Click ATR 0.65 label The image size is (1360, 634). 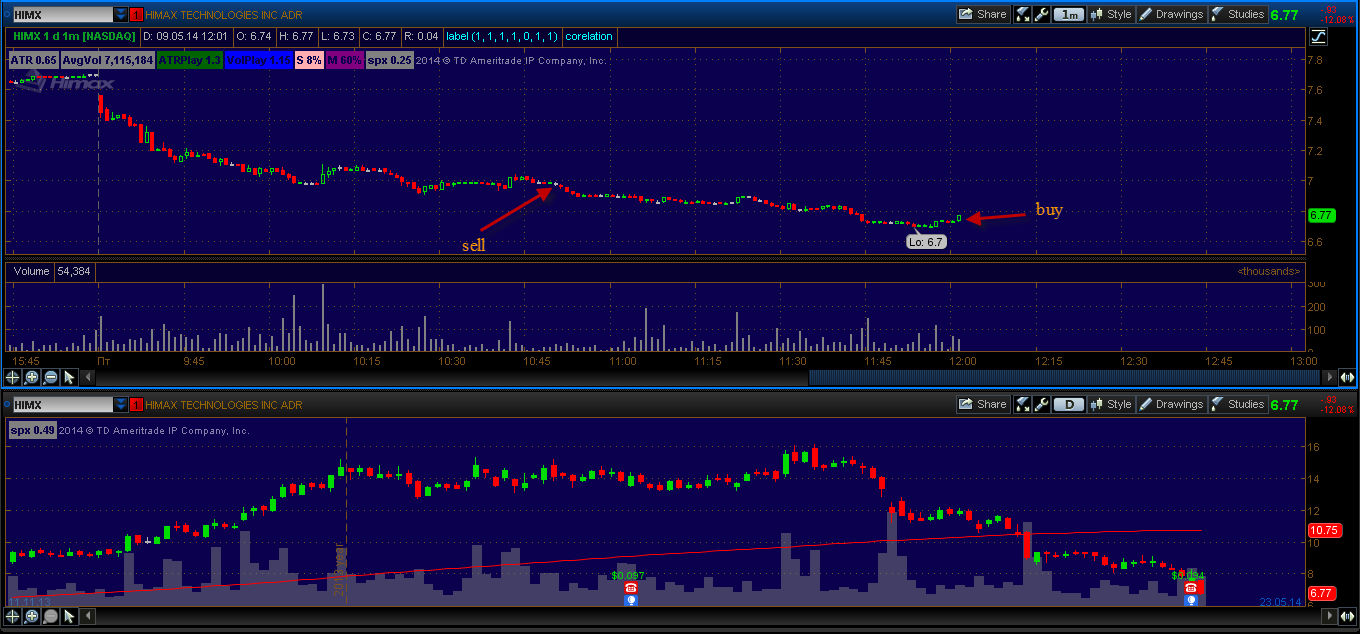33,60
